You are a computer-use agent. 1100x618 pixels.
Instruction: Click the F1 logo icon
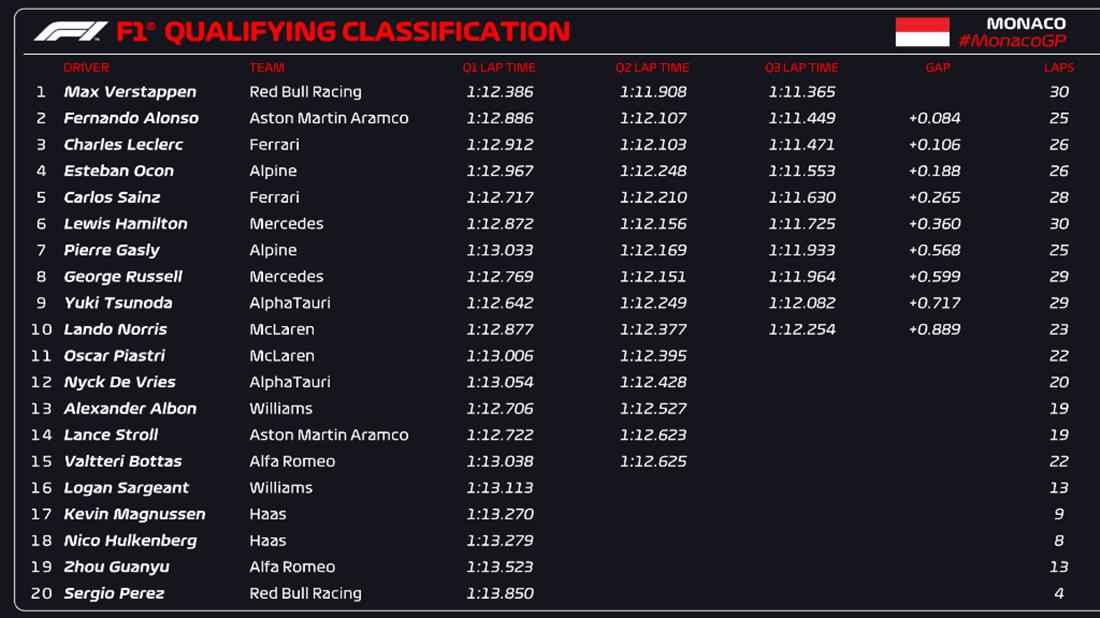tap(70, 32)
